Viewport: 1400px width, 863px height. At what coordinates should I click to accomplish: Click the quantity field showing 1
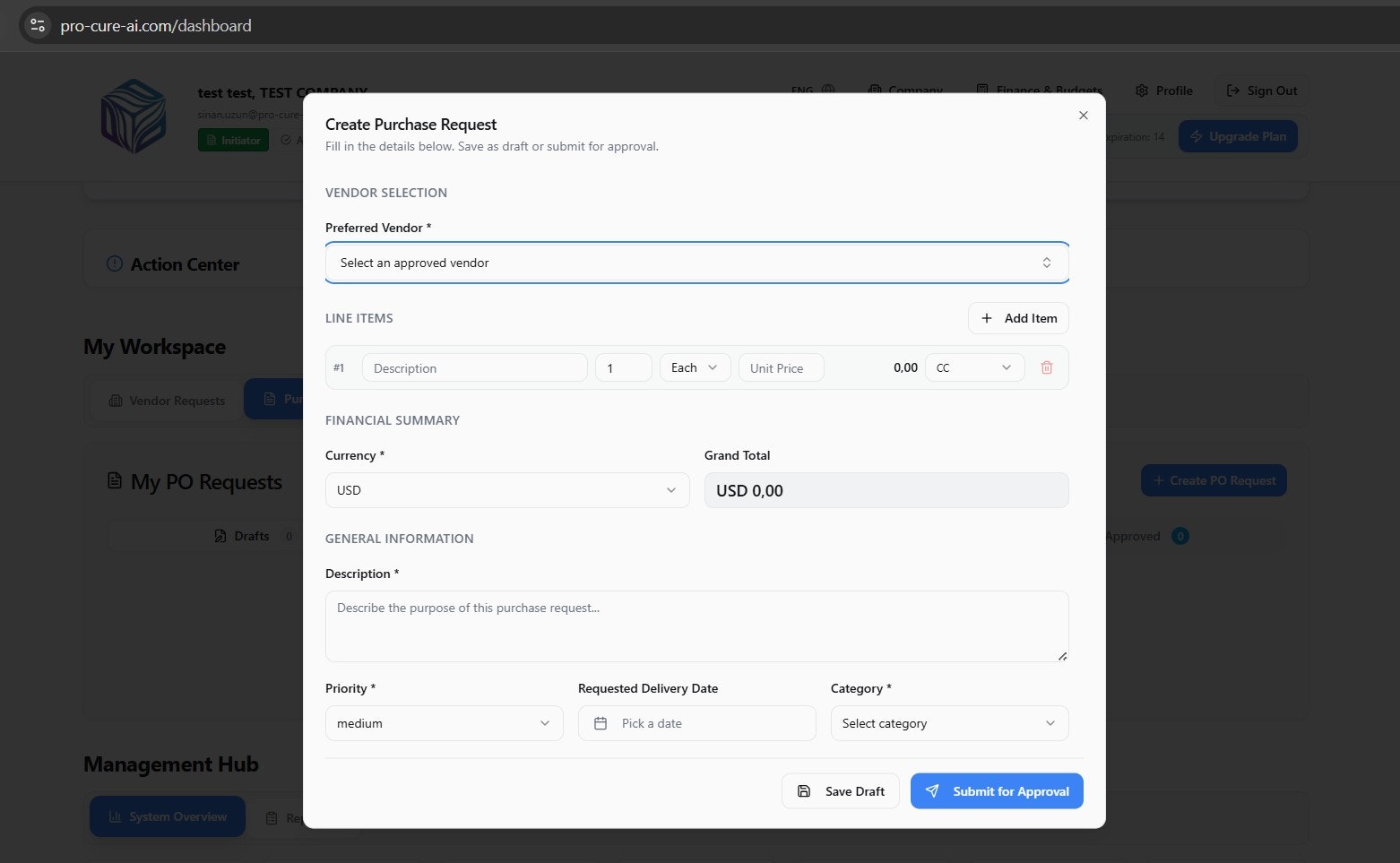(x=623, y=368)
